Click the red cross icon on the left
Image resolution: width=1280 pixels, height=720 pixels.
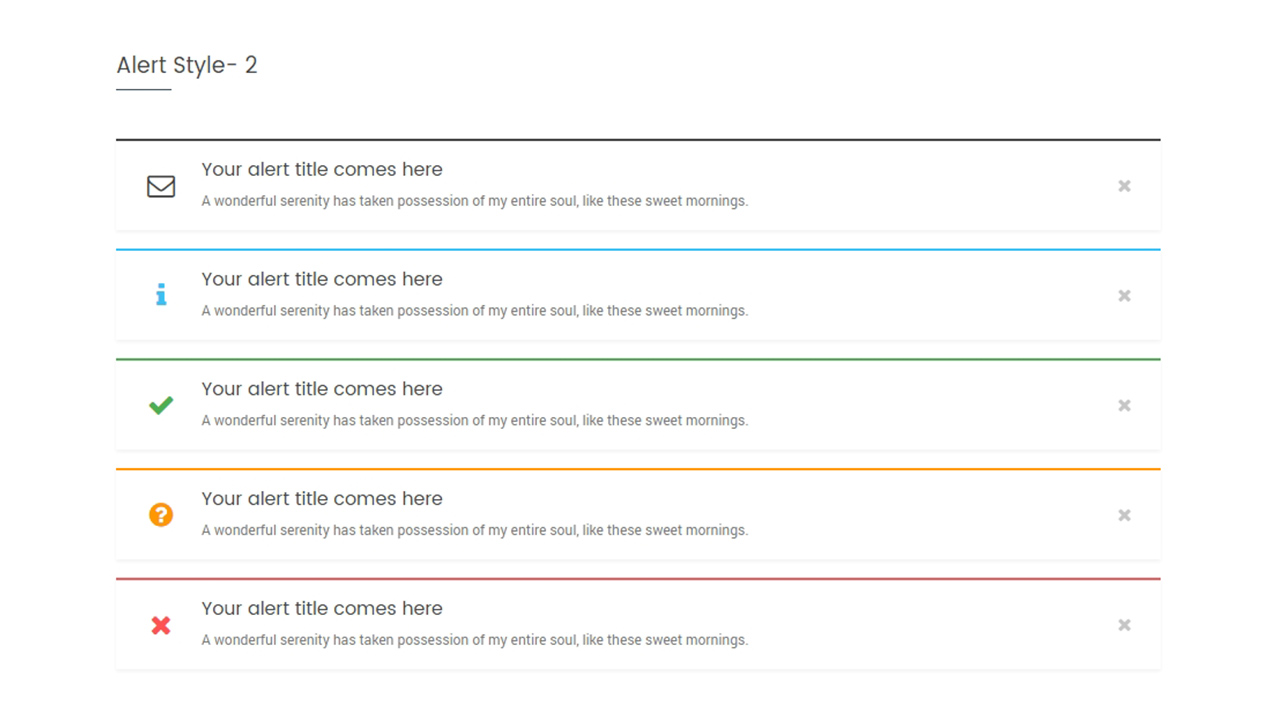click(161, 625)
